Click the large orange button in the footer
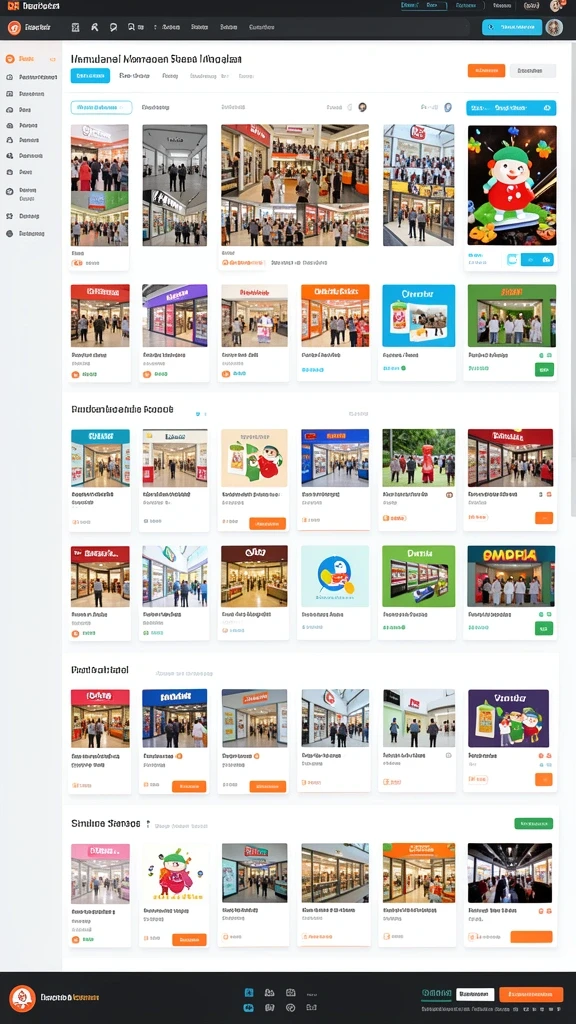Screen dimensions: 576x1024 click(531, 995)
